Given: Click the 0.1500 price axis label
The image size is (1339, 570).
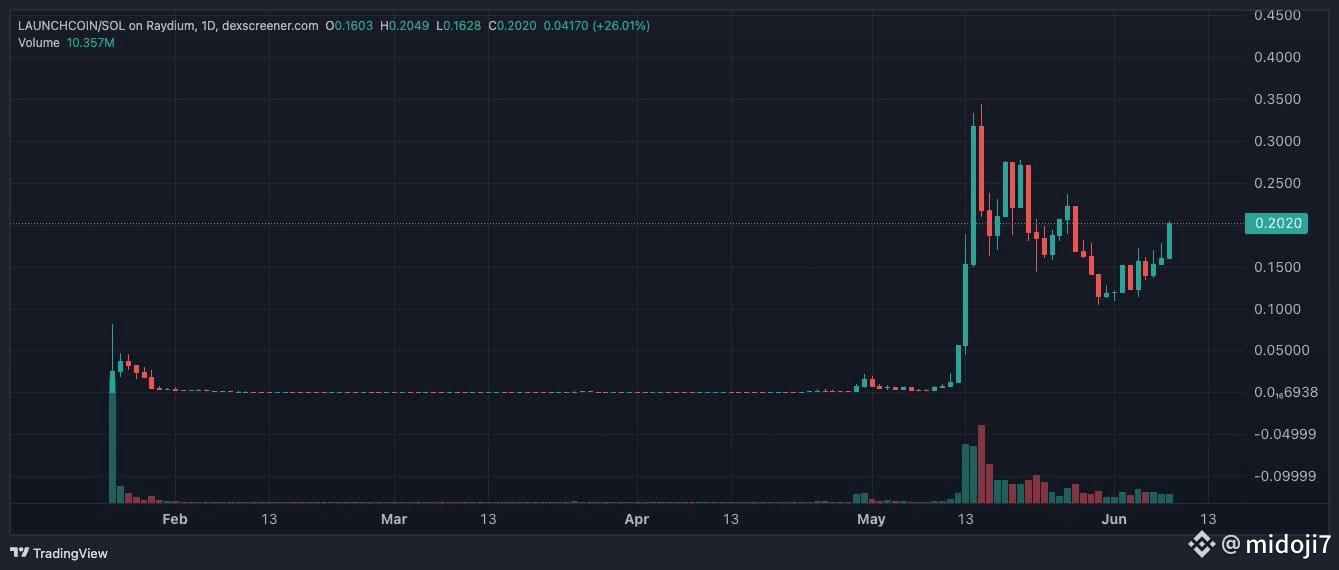Looking at the screenshot, I should [1277, 267].
